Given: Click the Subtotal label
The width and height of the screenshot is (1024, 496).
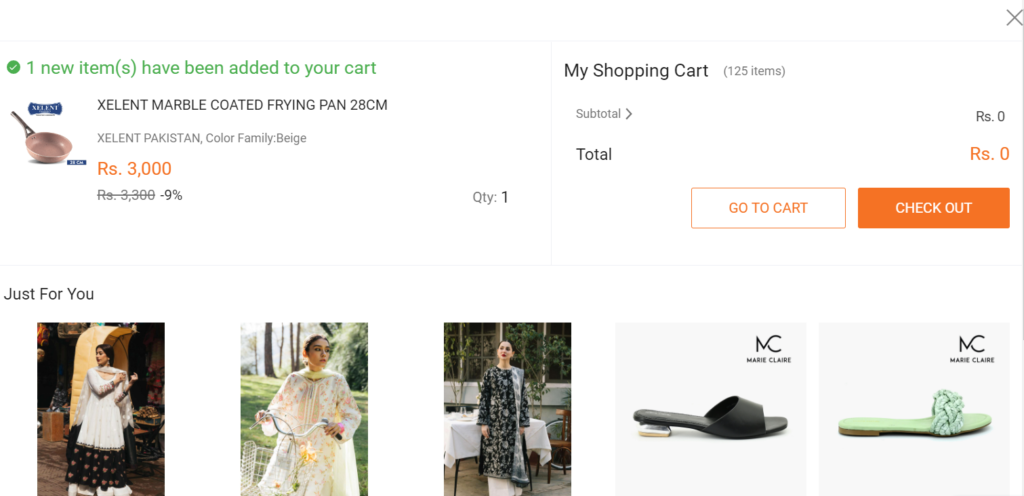Looking at the screenshot, I should pos(598,114).
